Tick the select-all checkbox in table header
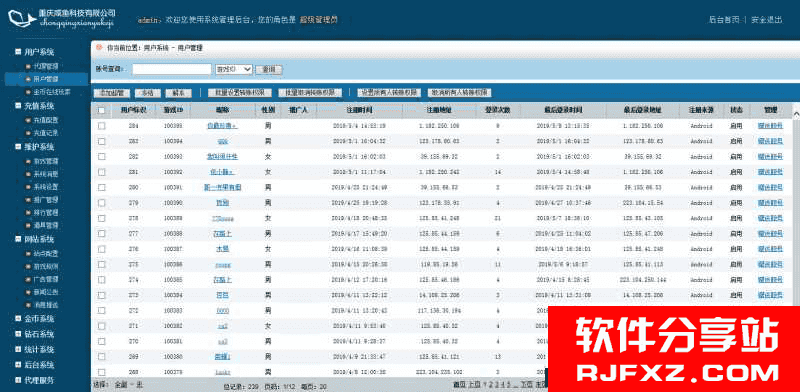The image size is (800, 392). (102, 110)
